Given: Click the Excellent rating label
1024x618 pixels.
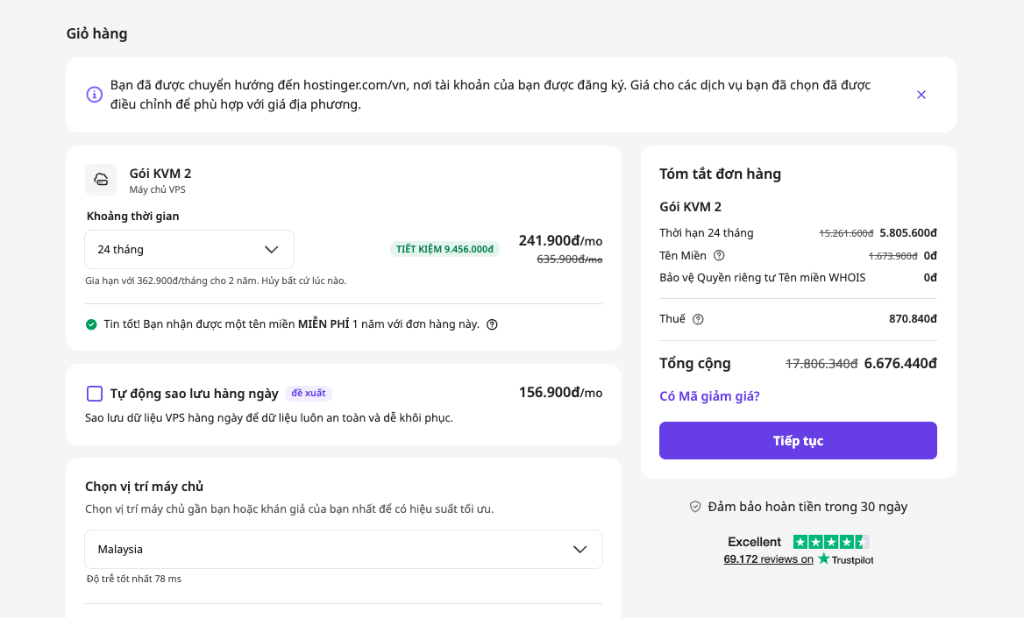Looking at the screenshot, I should point(754,542).
